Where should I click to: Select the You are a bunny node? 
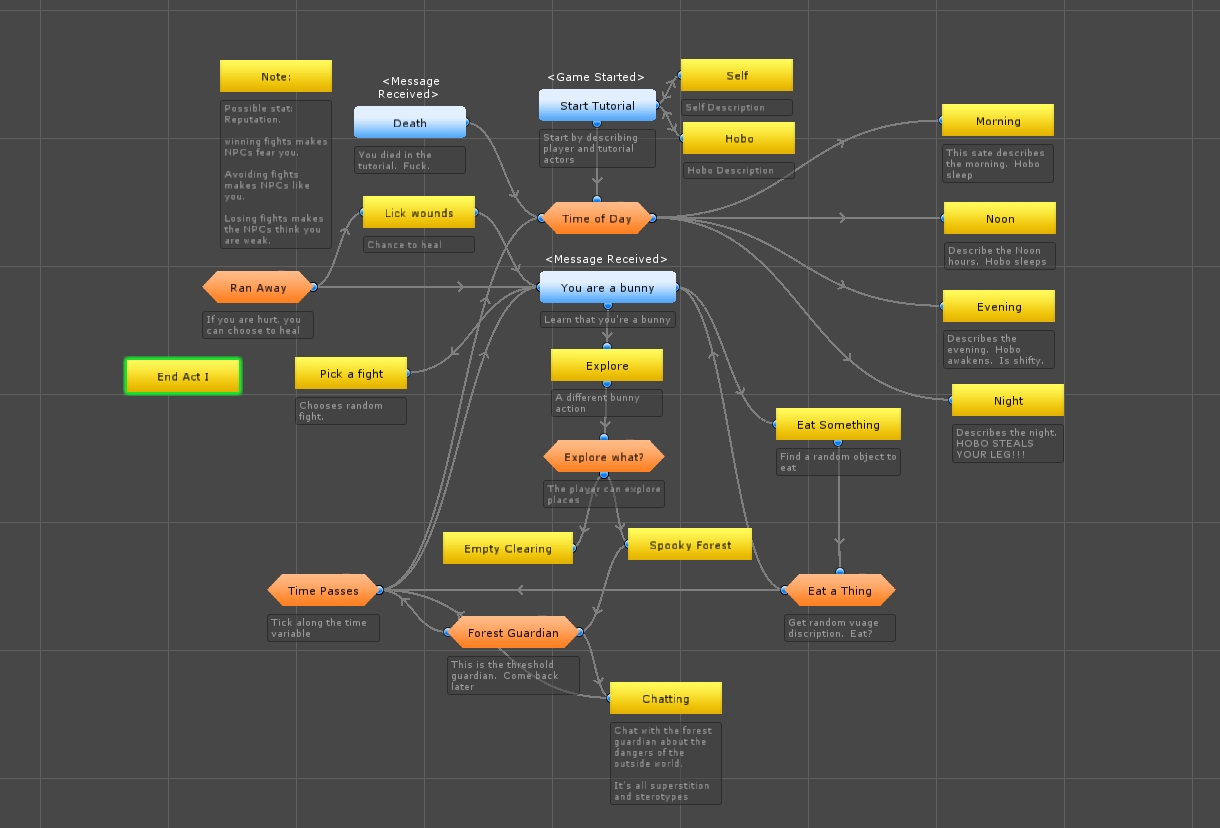(607, 288)
